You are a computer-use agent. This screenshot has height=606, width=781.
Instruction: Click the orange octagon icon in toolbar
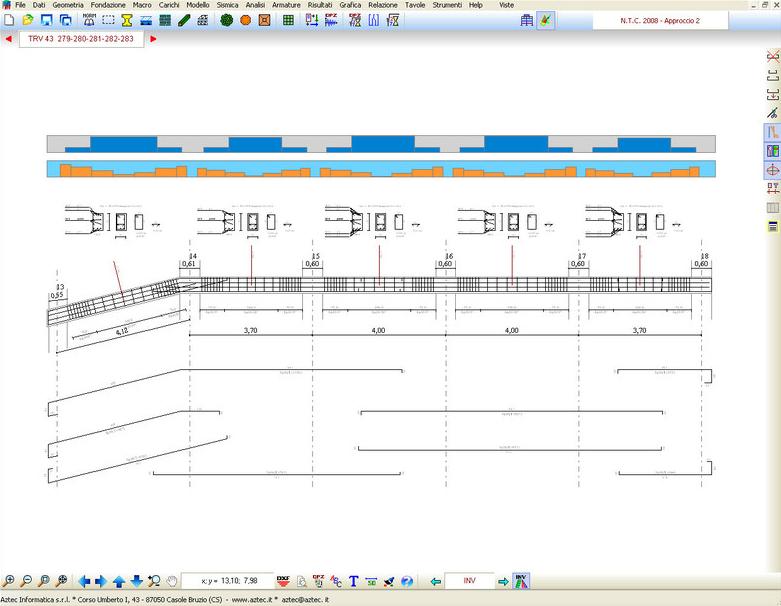245,20
